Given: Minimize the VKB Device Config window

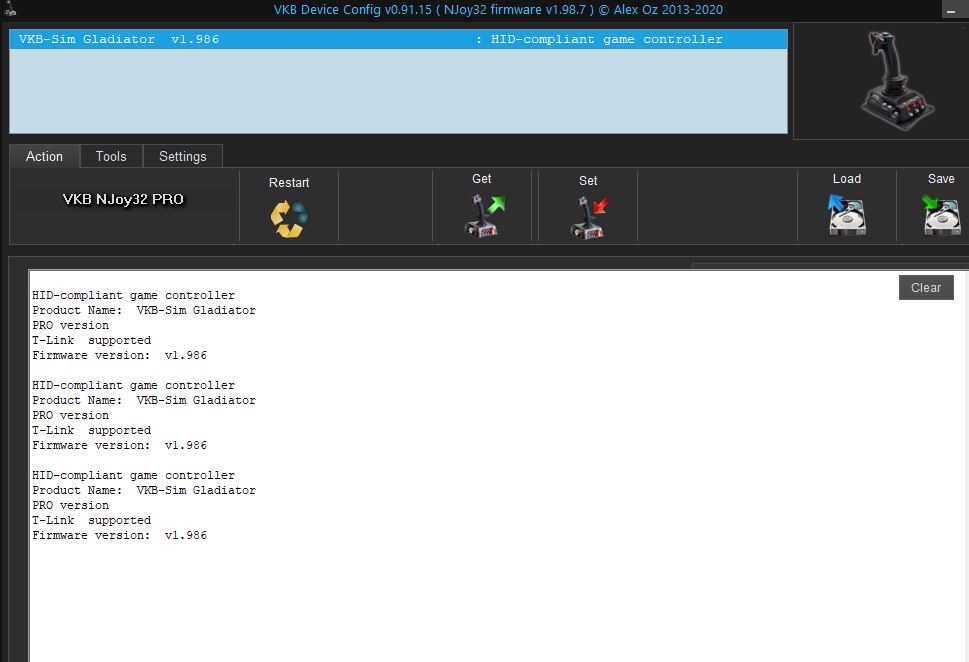Looking at the screenshot, I should tap(952, 10).
